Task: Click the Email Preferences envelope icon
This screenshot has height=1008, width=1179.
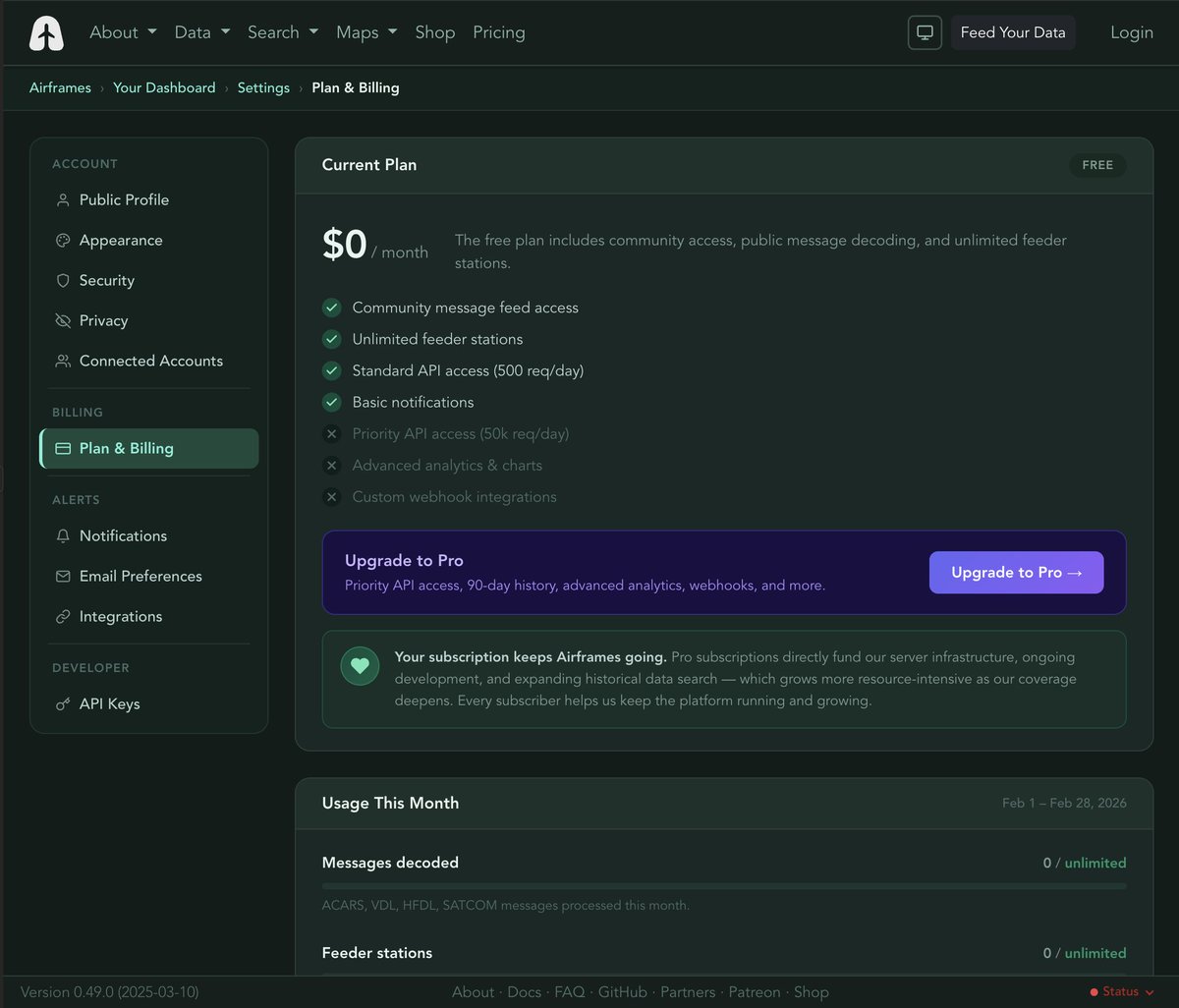Action: [63, 577]
